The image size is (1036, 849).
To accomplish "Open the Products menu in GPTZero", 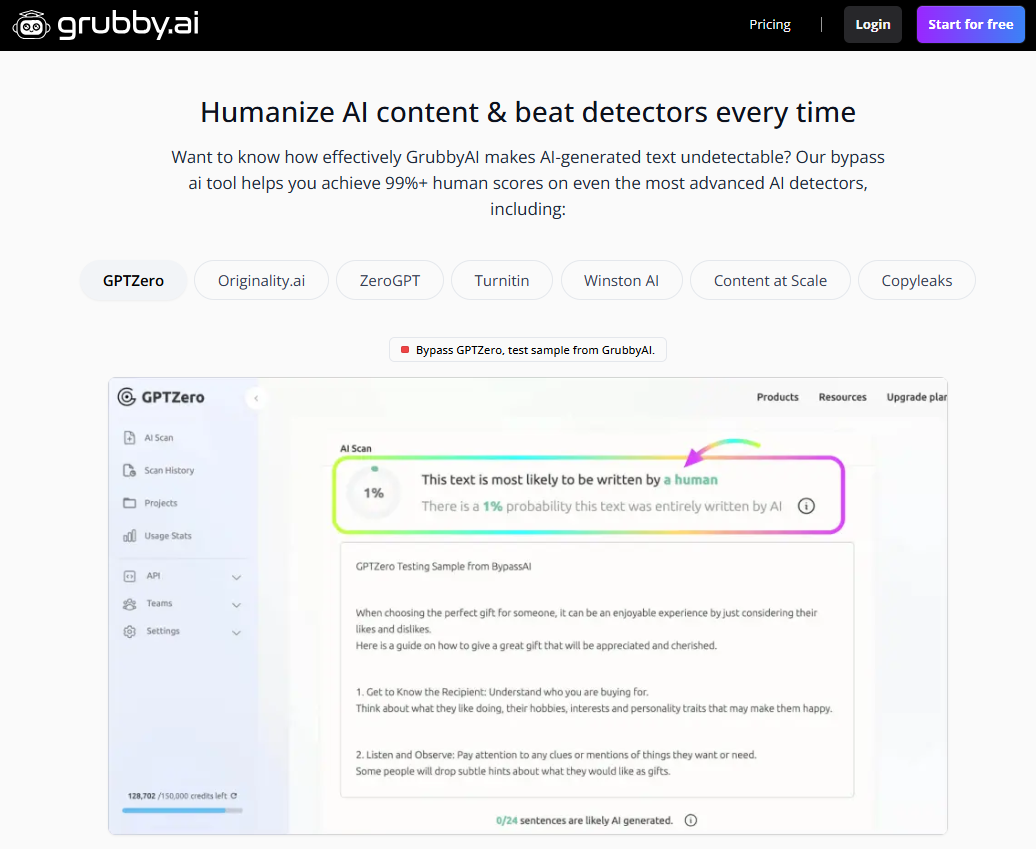I will [778, 397].
